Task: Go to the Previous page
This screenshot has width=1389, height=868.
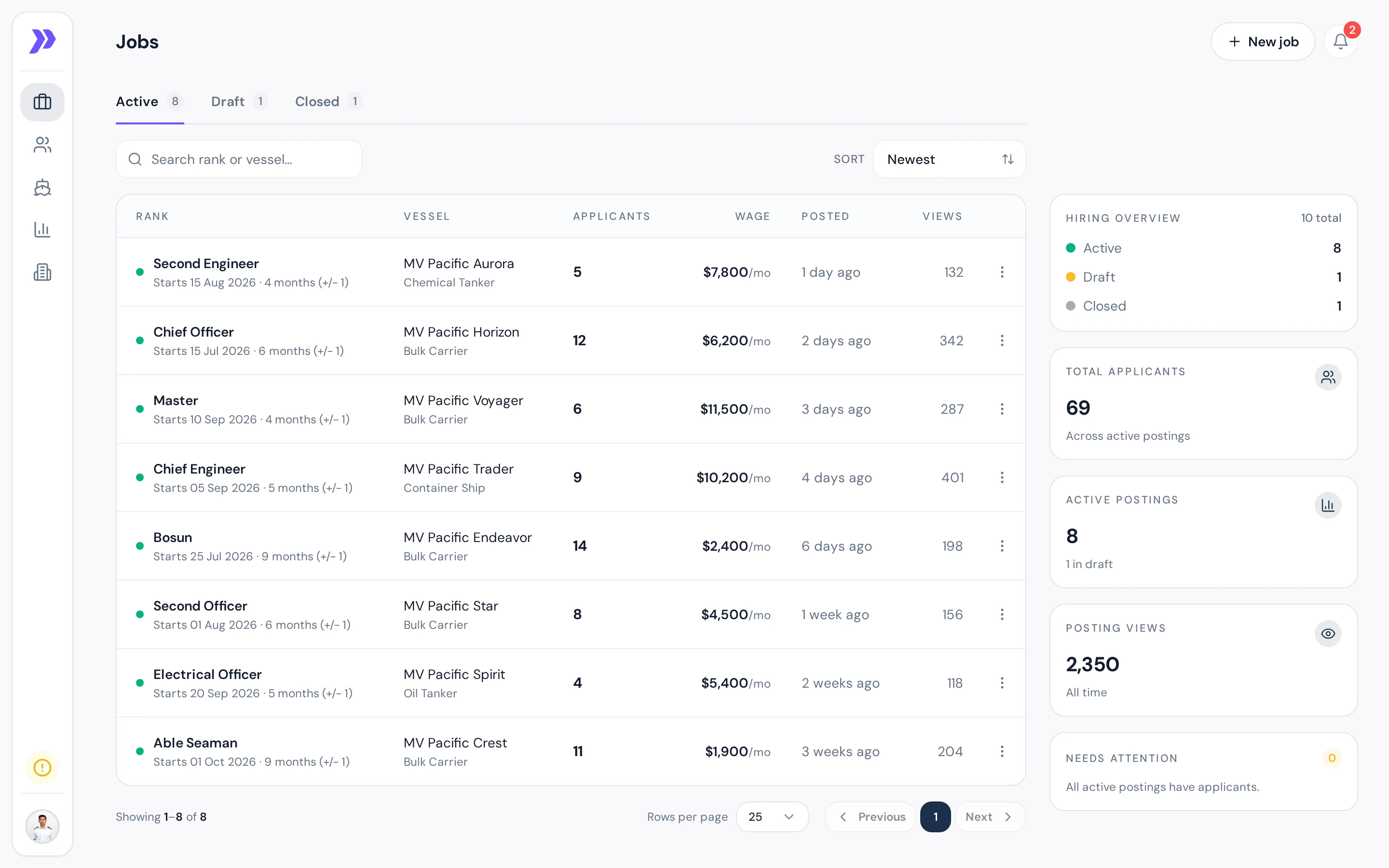Action: [x=872, y=816]
